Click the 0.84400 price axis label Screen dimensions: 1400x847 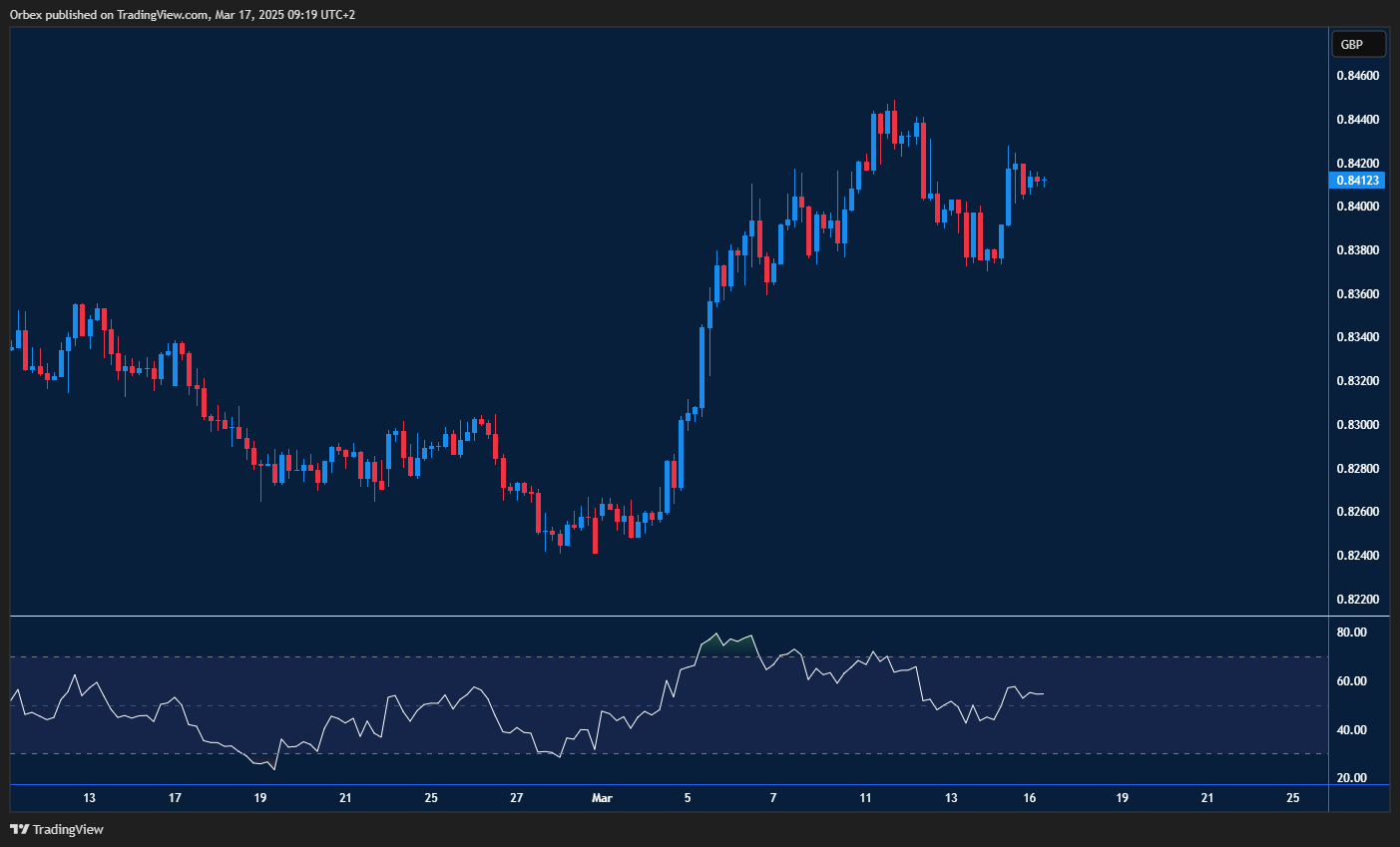point(1357,118)
